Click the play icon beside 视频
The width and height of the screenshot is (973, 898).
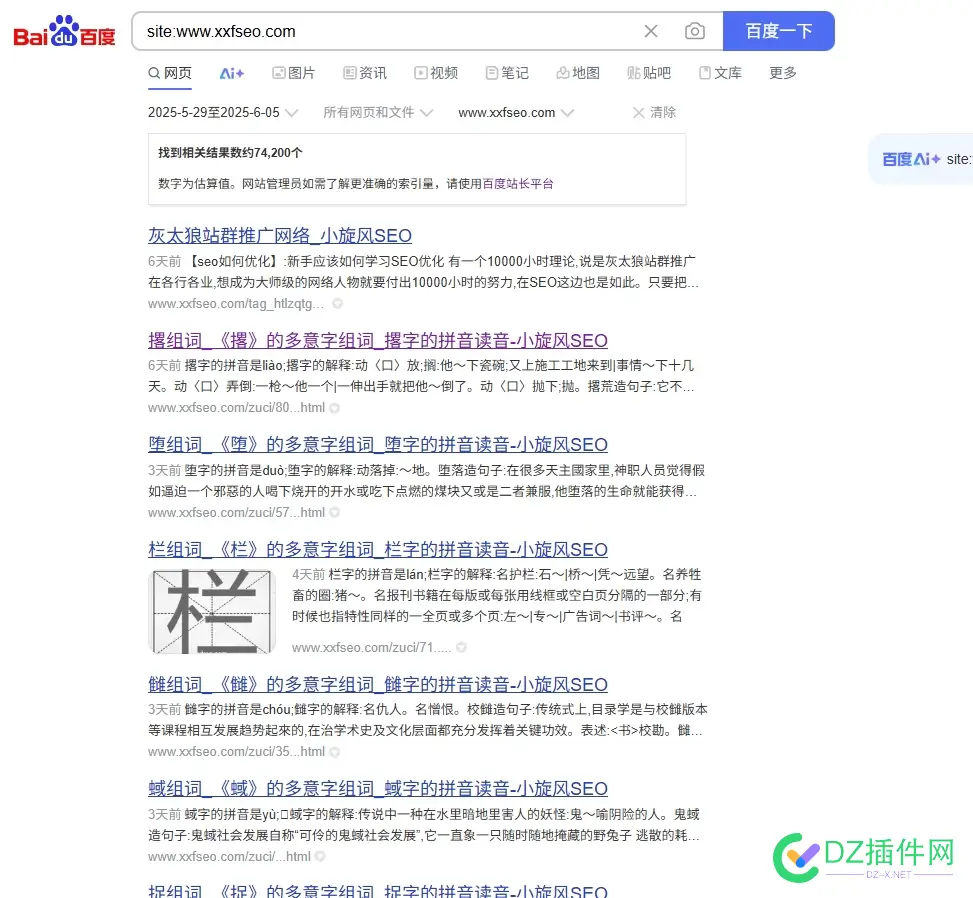pyautogui.click(x=421, y=73)
